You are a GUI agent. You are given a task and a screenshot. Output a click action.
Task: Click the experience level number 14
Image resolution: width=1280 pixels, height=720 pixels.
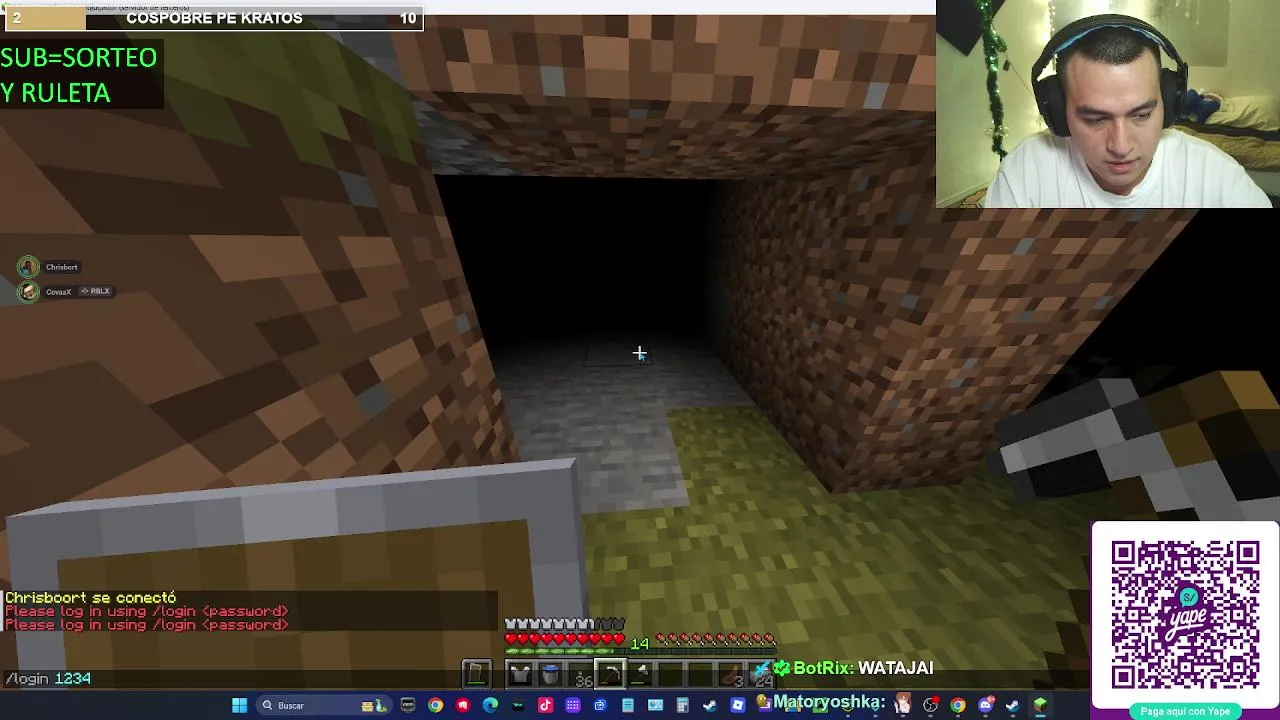(x=639, y=643)
